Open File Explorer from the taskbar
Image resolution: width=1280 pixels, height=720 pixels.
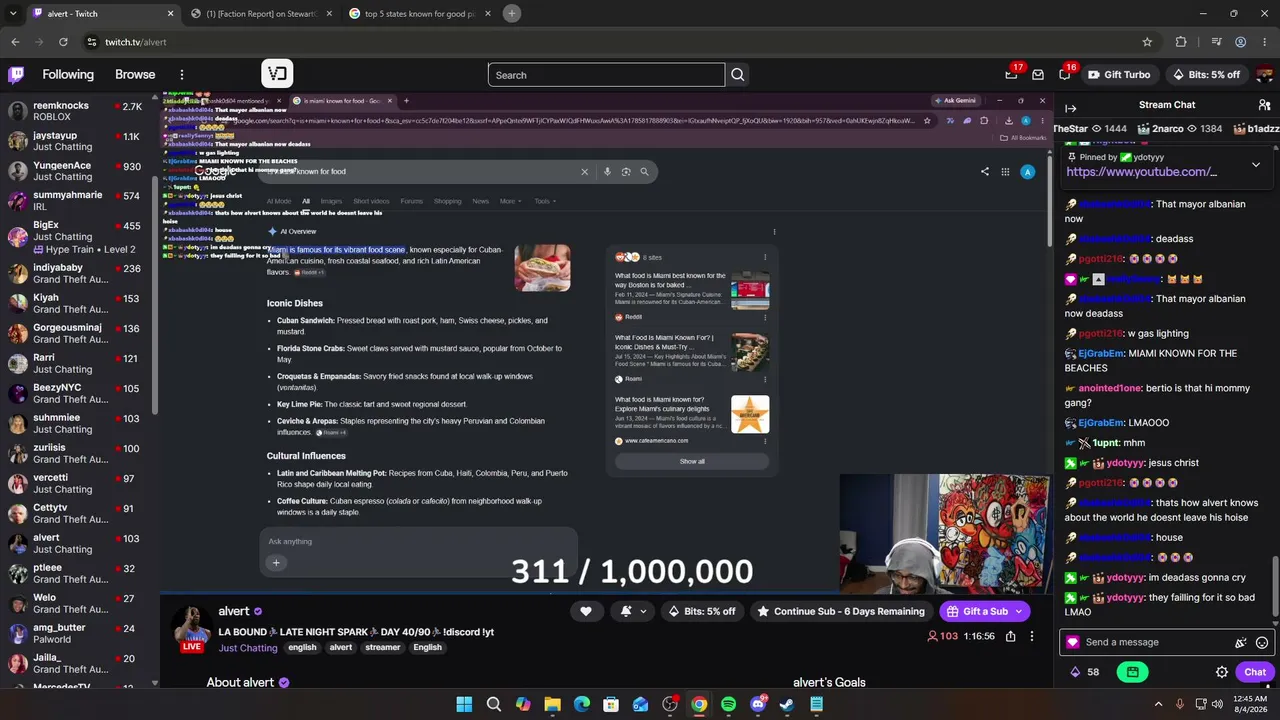click(552, 704)
